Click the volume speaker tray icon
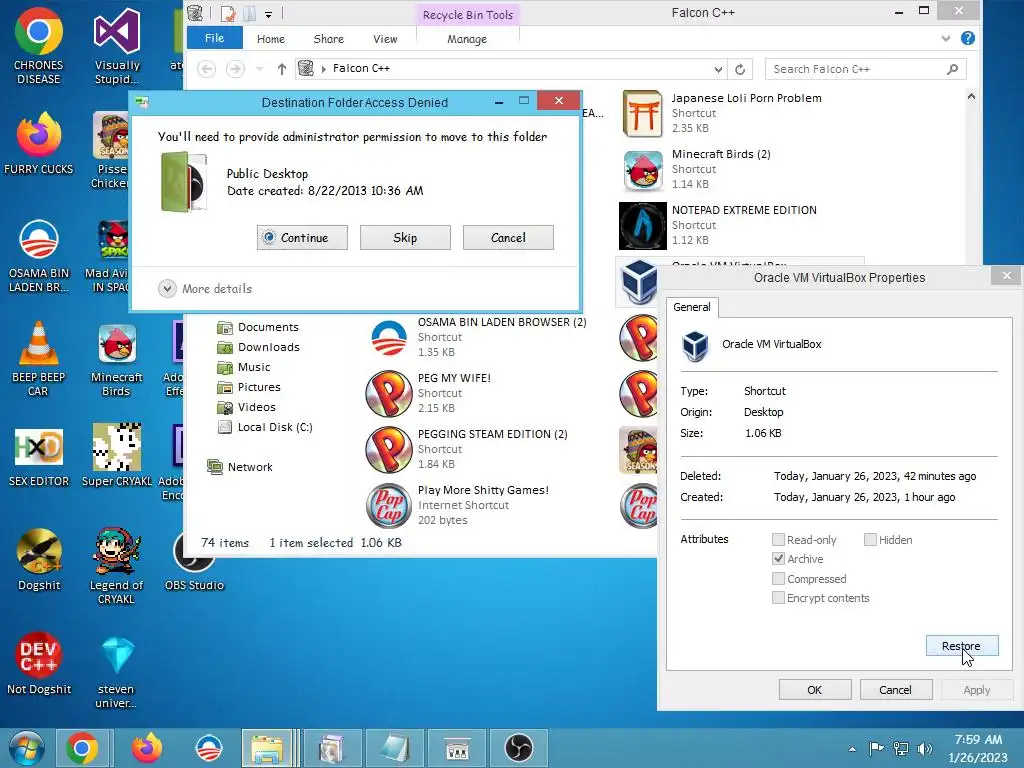 (924, 748)
